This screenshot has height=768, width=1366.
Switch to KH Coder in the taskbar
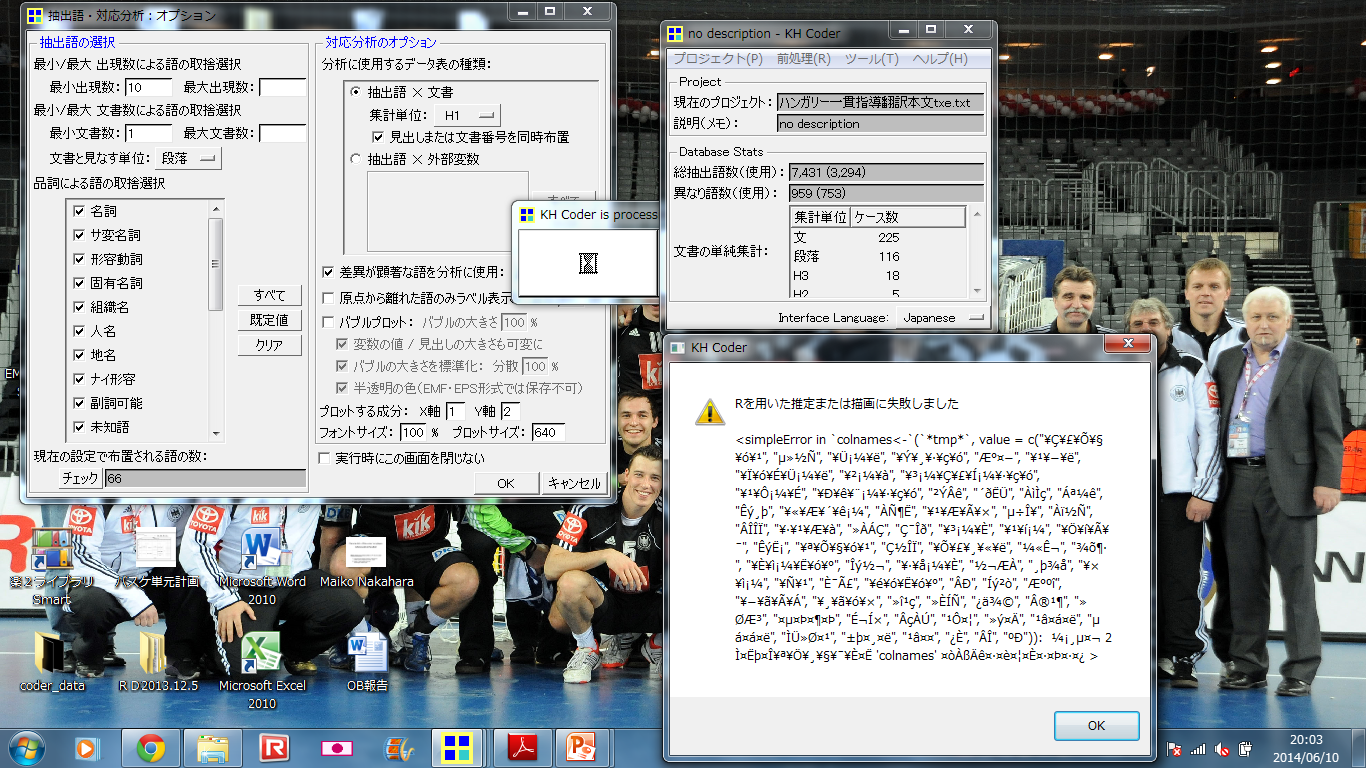click(x=459, y=747)
